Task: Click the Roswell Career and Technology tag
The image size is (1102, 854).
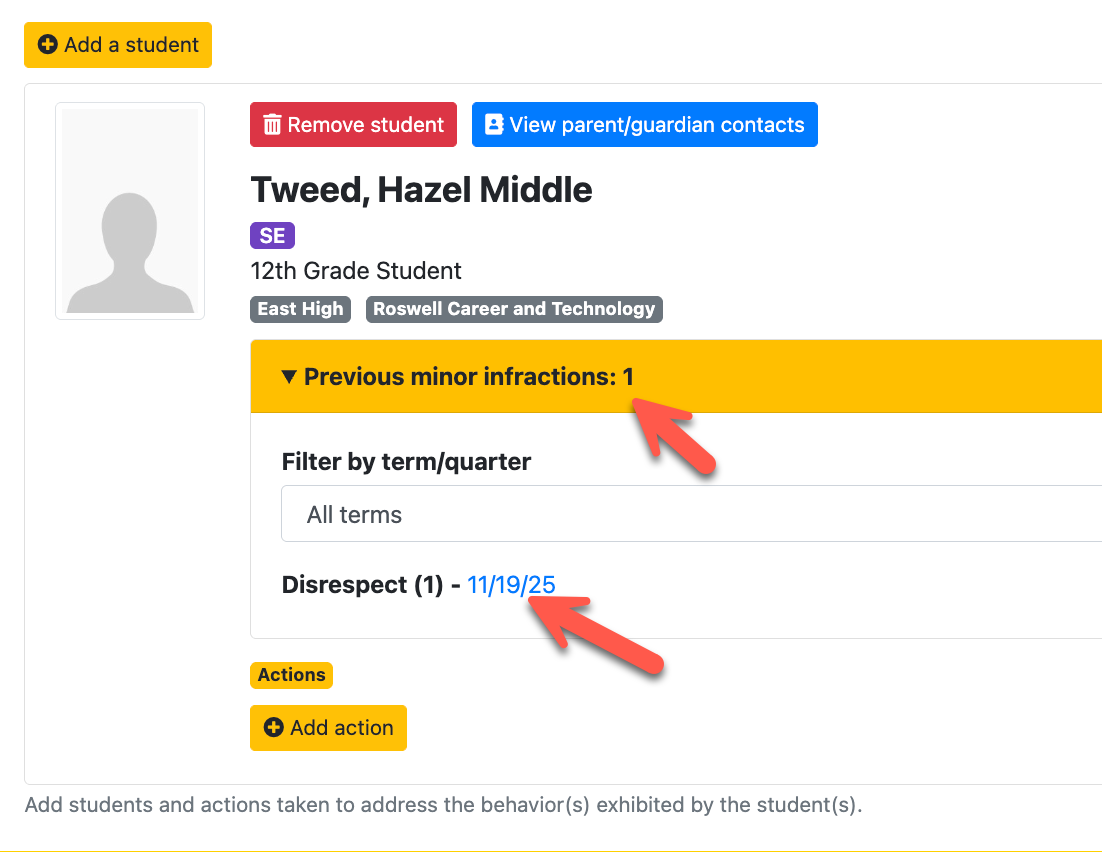Action: (x=514, y=309)
